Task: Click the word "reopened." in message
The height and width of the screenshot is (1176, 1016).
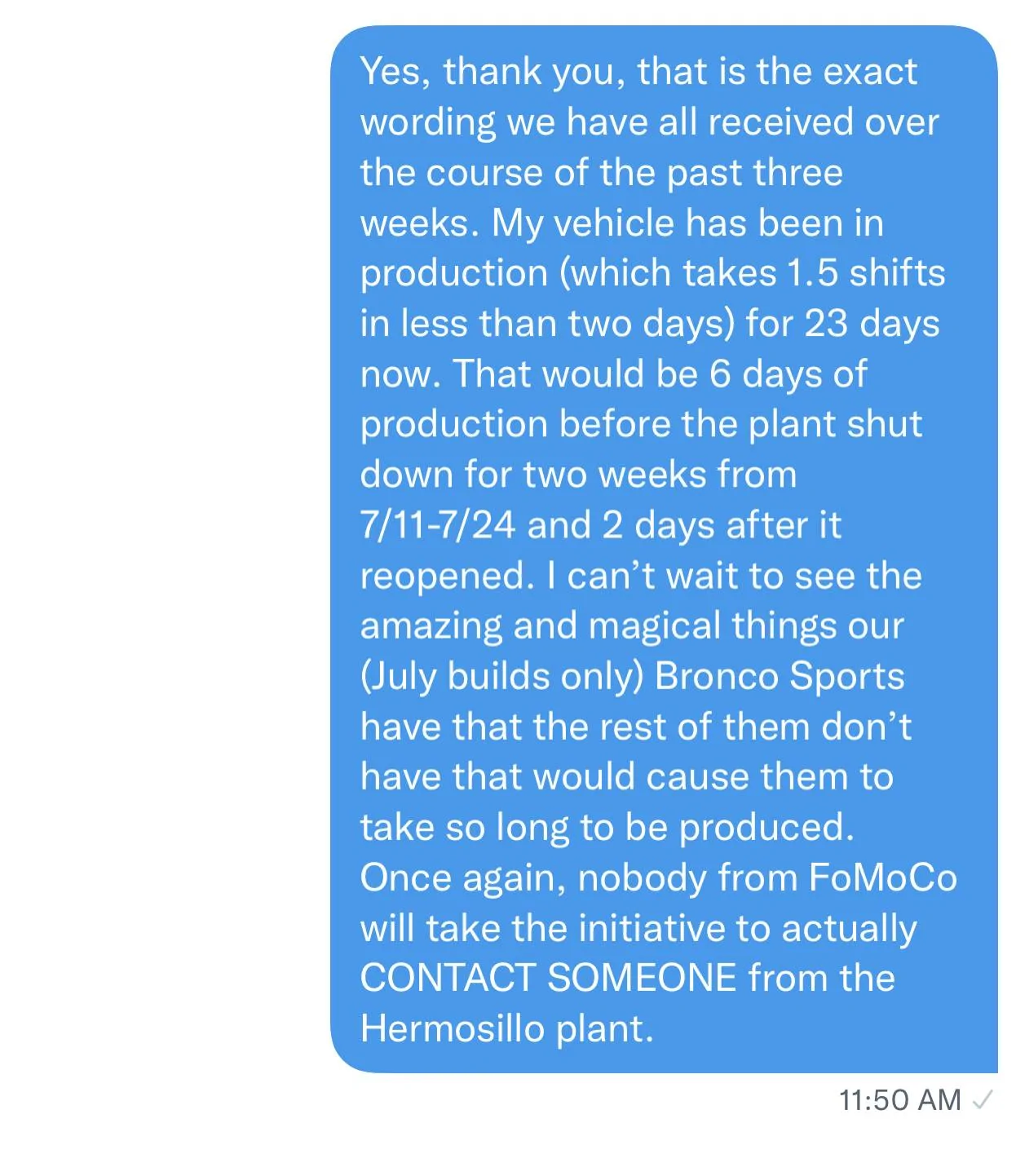Action: tap(446, 576)
